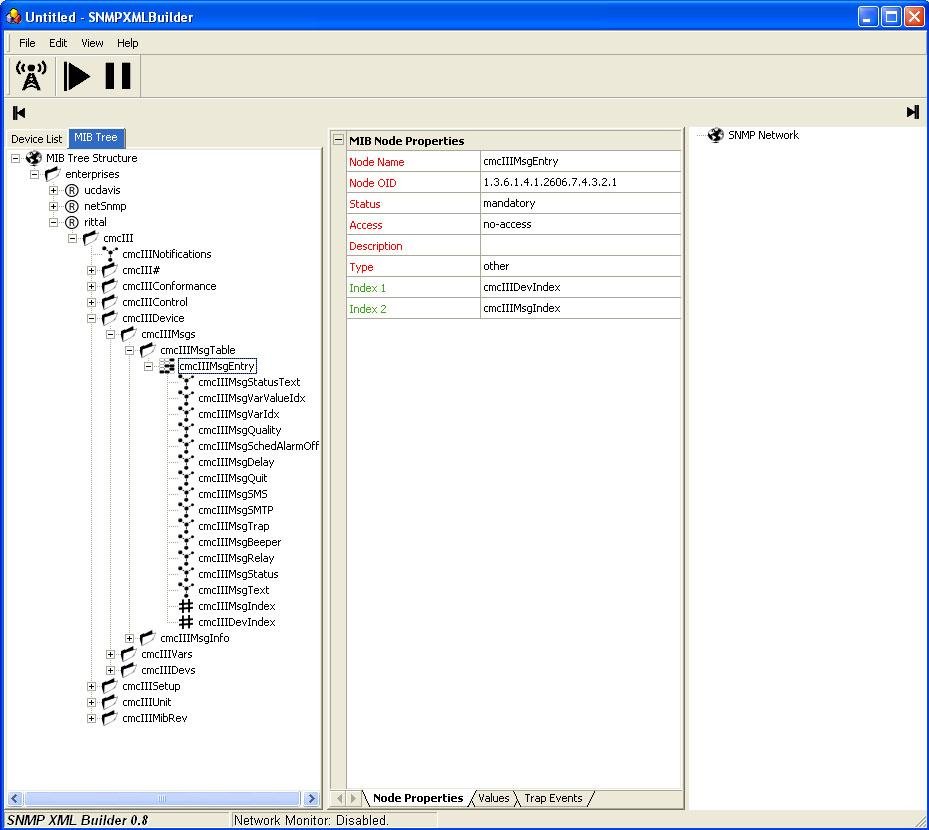The height and width of the screenshot is (830, 929).
Task: Expand the cmcIIISetup tree node
Action: 92,686
